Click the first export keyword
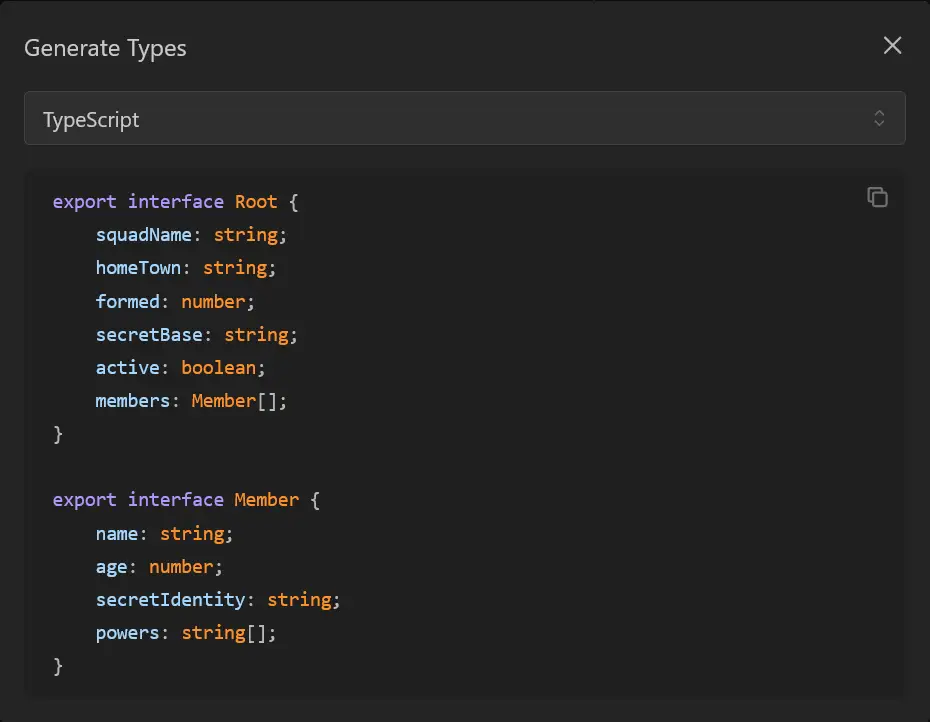 [84, 202]
